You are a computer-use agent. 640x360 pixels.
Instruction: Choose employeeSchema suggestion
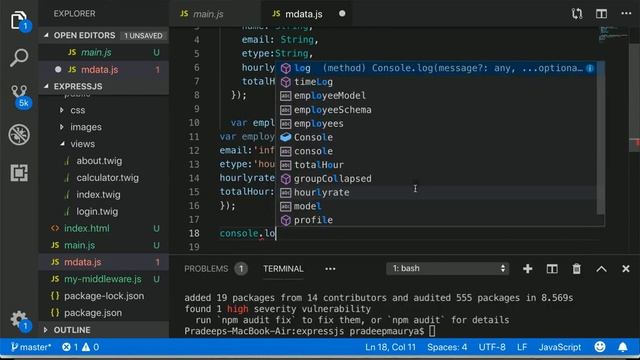pos(437,109)
